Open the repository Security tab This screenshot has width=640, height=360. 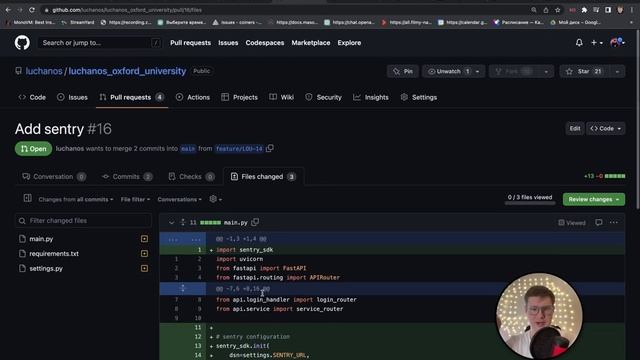[x=324, y=97]
